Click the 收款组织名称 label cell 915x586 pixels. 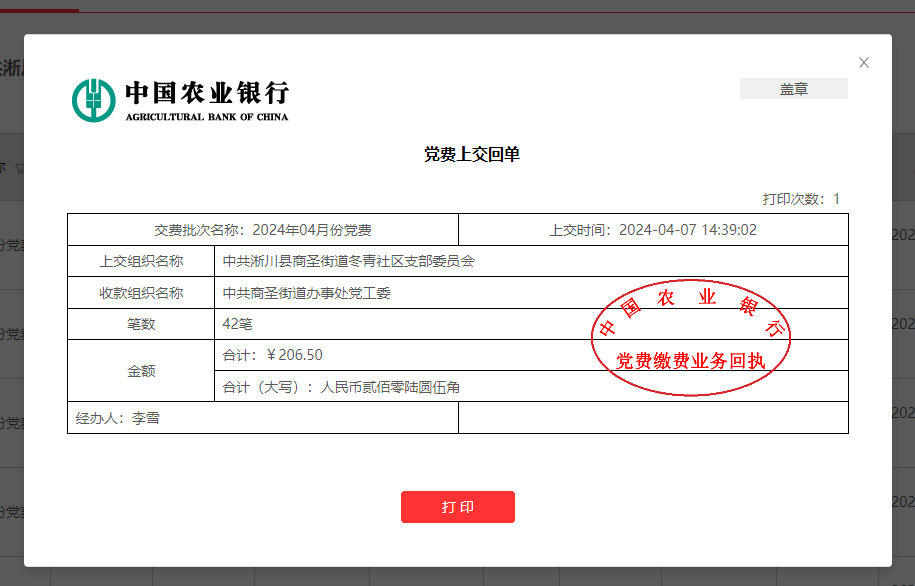pyautogui.click(x=141, y=293)
